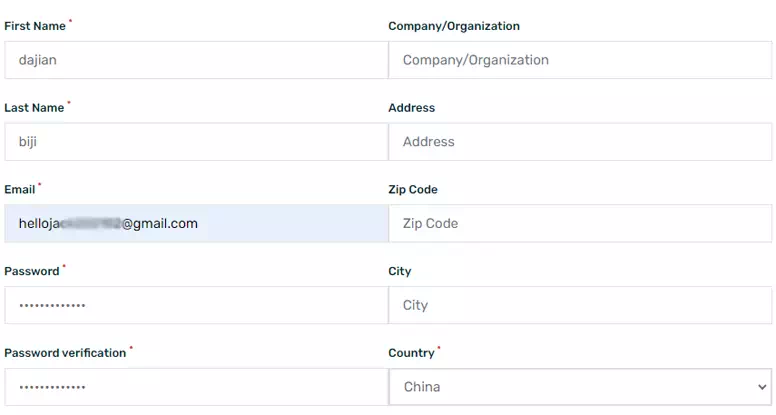Click the Password entry field
Image resolution: width=776 pixels, height=415 pixels.
pos(195,305)
